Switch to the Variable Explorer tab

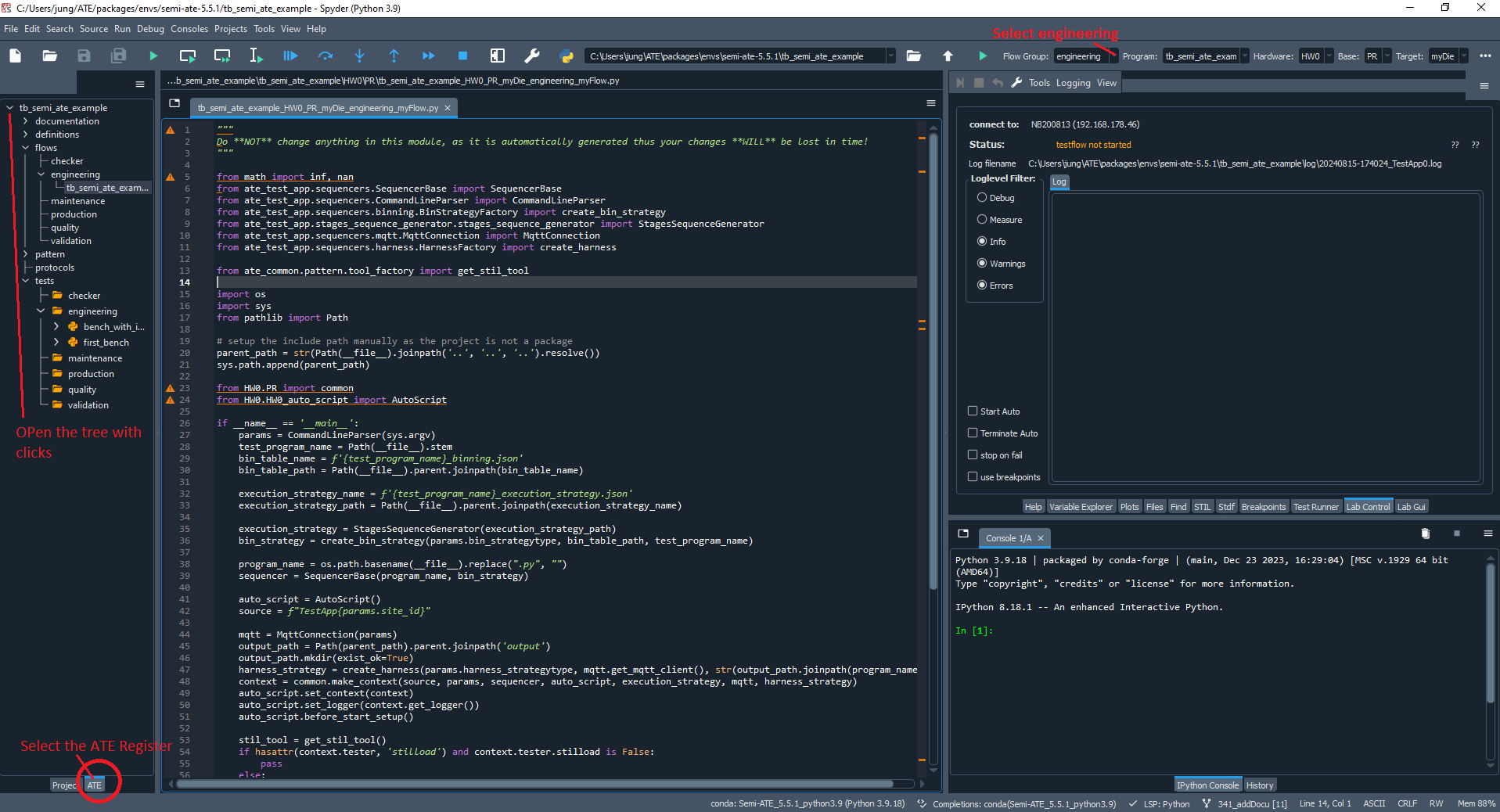[1081, 507]
